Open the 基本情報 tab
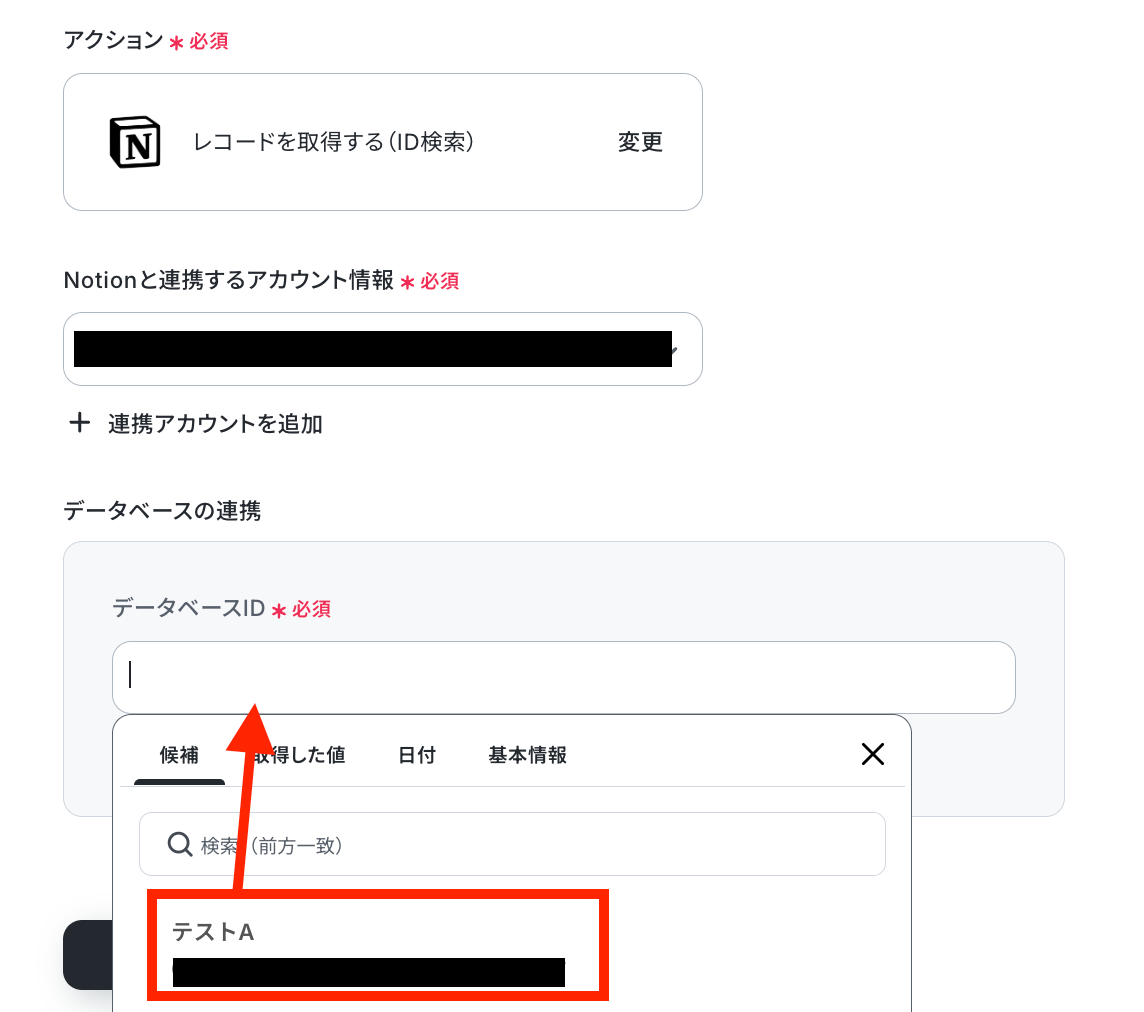 coord(527,755)
